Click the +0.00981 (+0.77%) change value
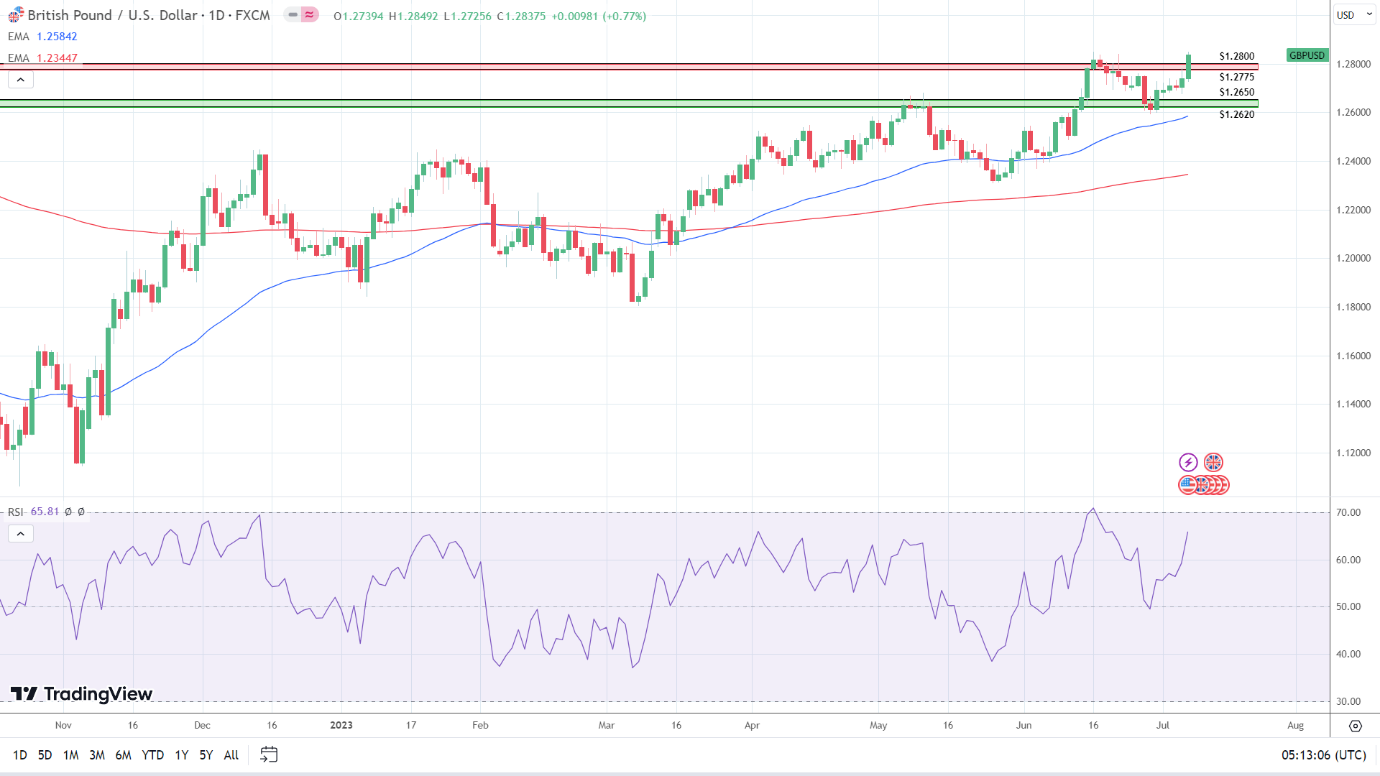This screenshot has width=1380, height=776. (599, 16)
